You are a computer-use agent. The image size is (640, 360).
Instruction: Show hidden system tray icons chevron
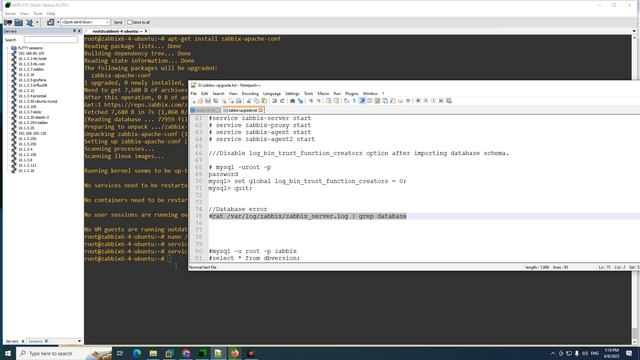(x=553, y=353)
